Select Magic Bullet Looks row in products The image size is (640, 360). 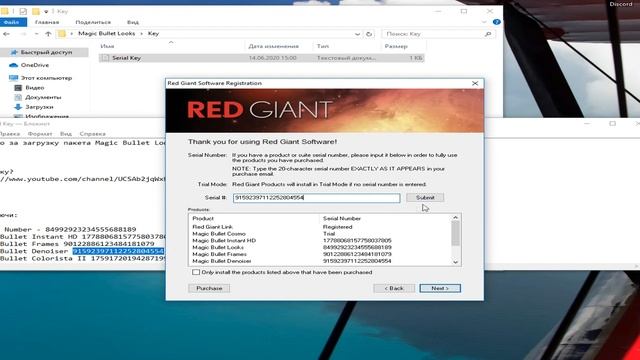pyautogui.click(x=320, y=247)
